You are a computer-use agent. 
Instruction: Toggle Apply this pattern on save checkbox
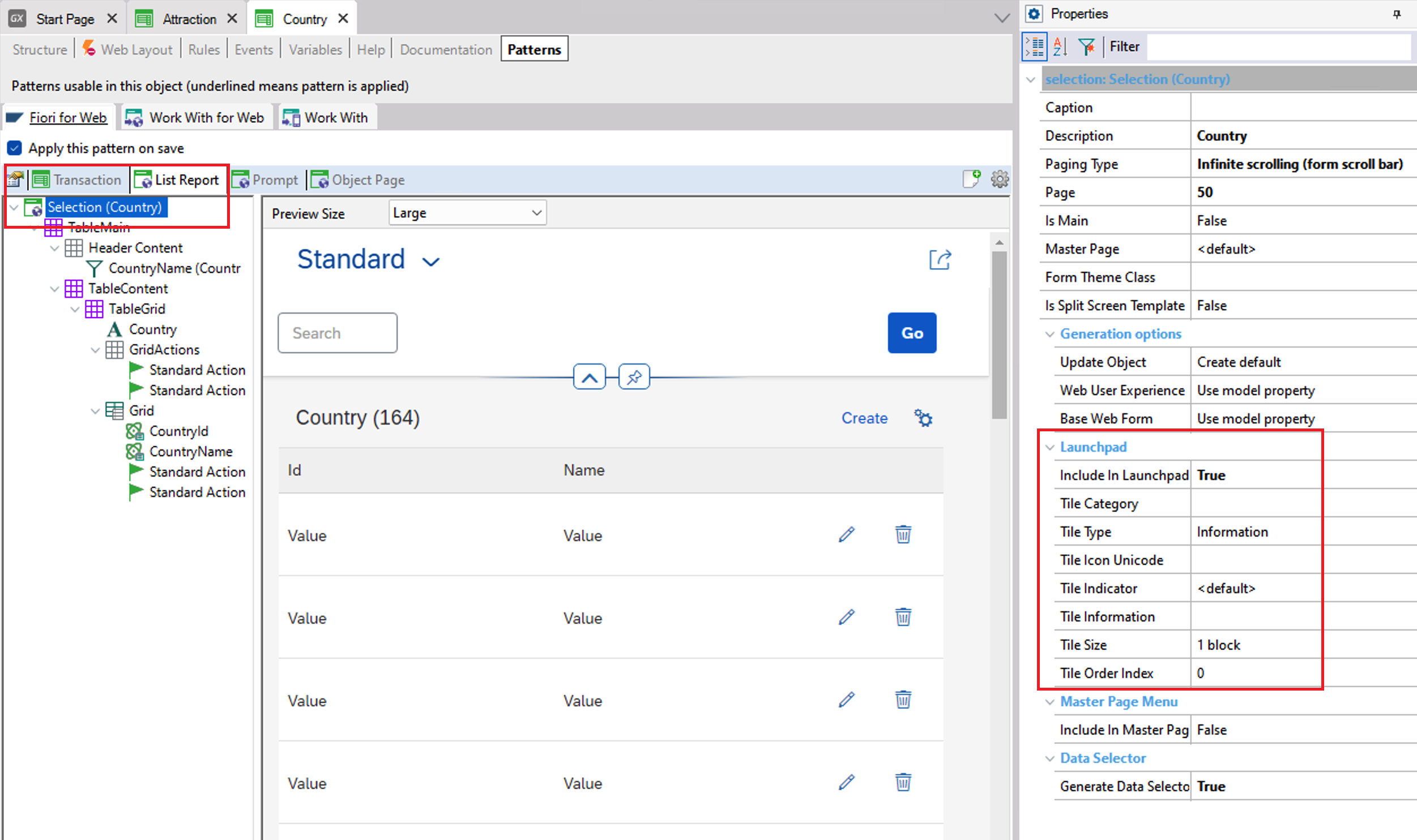[15, 148]
